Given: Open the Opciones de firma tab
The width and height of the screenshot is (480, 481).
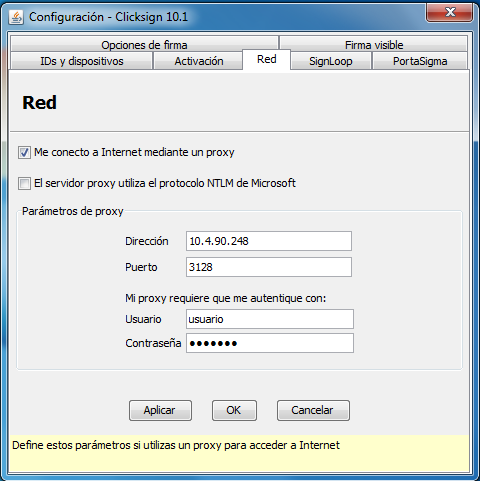Looking at the screenshot, I should pos(144,44).
